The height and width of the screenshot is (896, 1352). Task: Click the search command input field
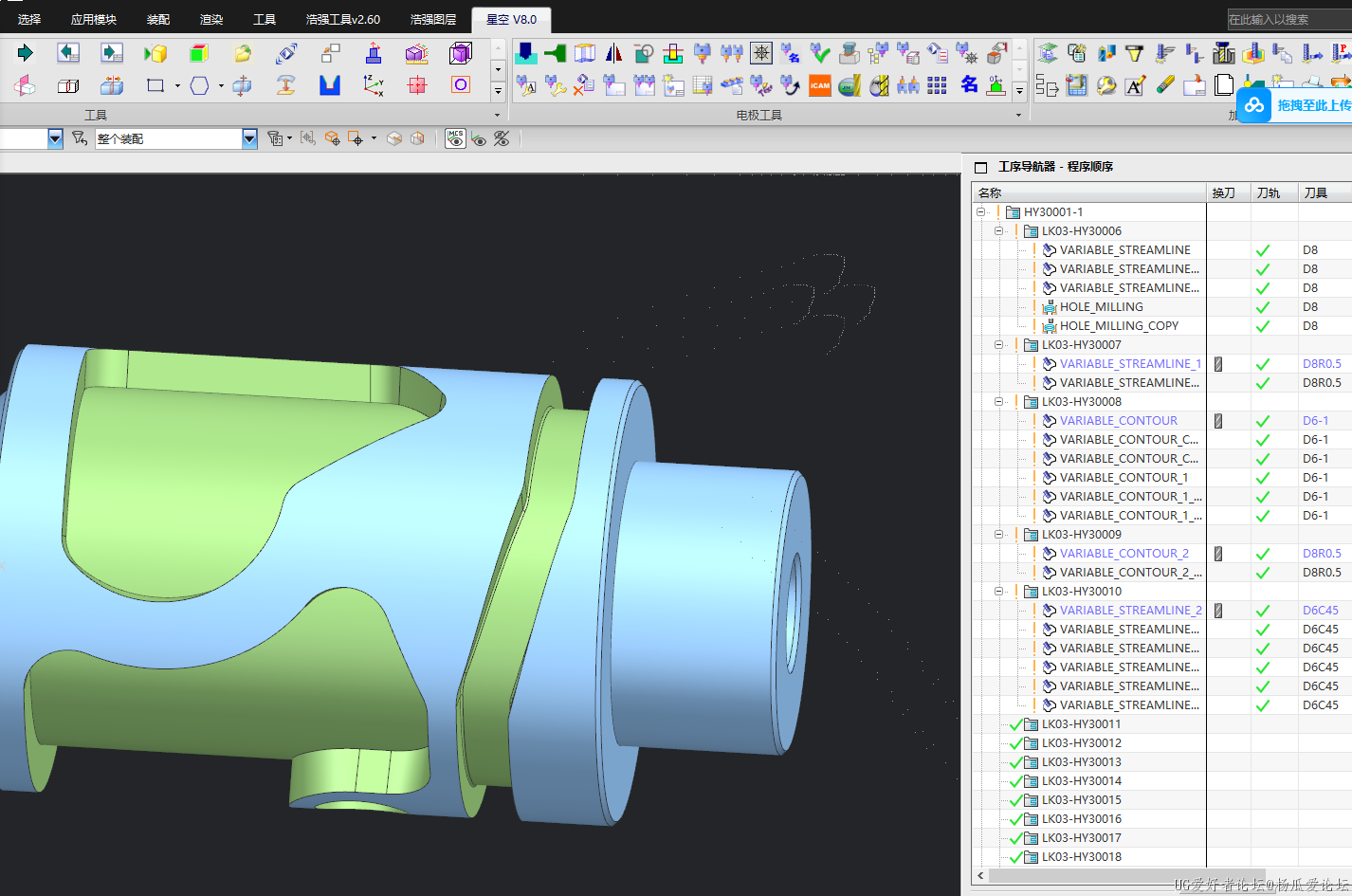pos(1288,19)
